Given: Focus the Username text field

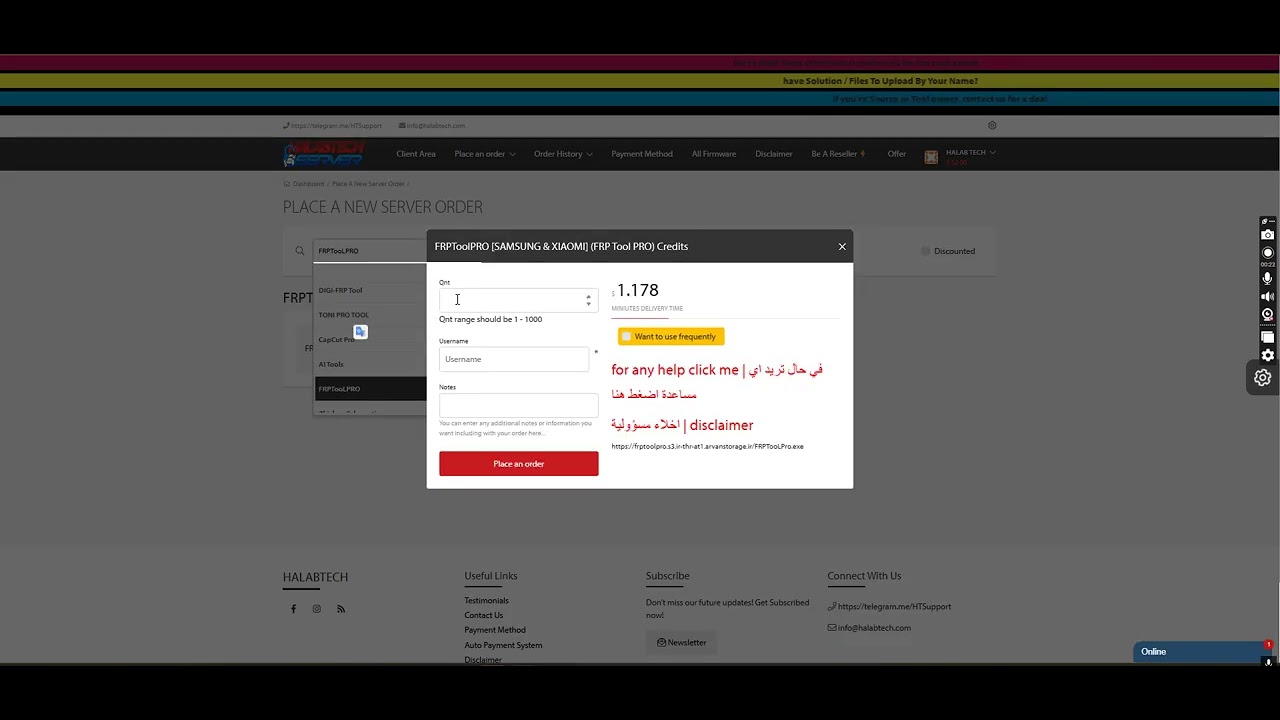Looking at the screenshot, I should (x=514, y=359).
